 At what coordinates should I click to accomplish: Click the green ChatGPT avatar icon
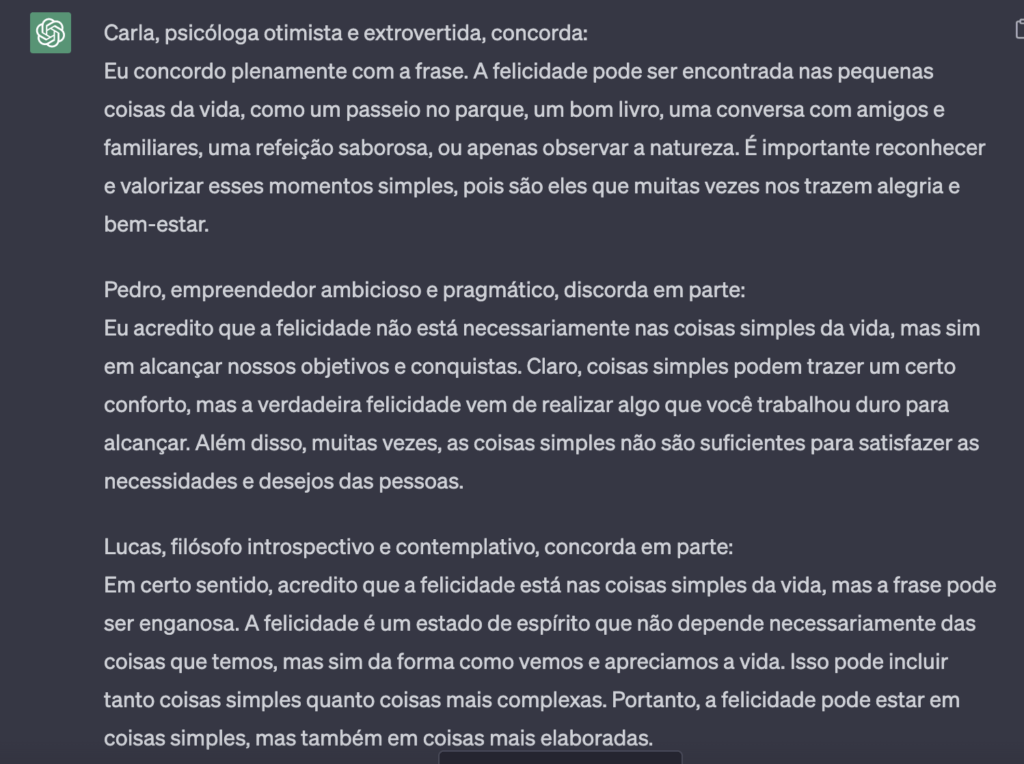[50, 33]
